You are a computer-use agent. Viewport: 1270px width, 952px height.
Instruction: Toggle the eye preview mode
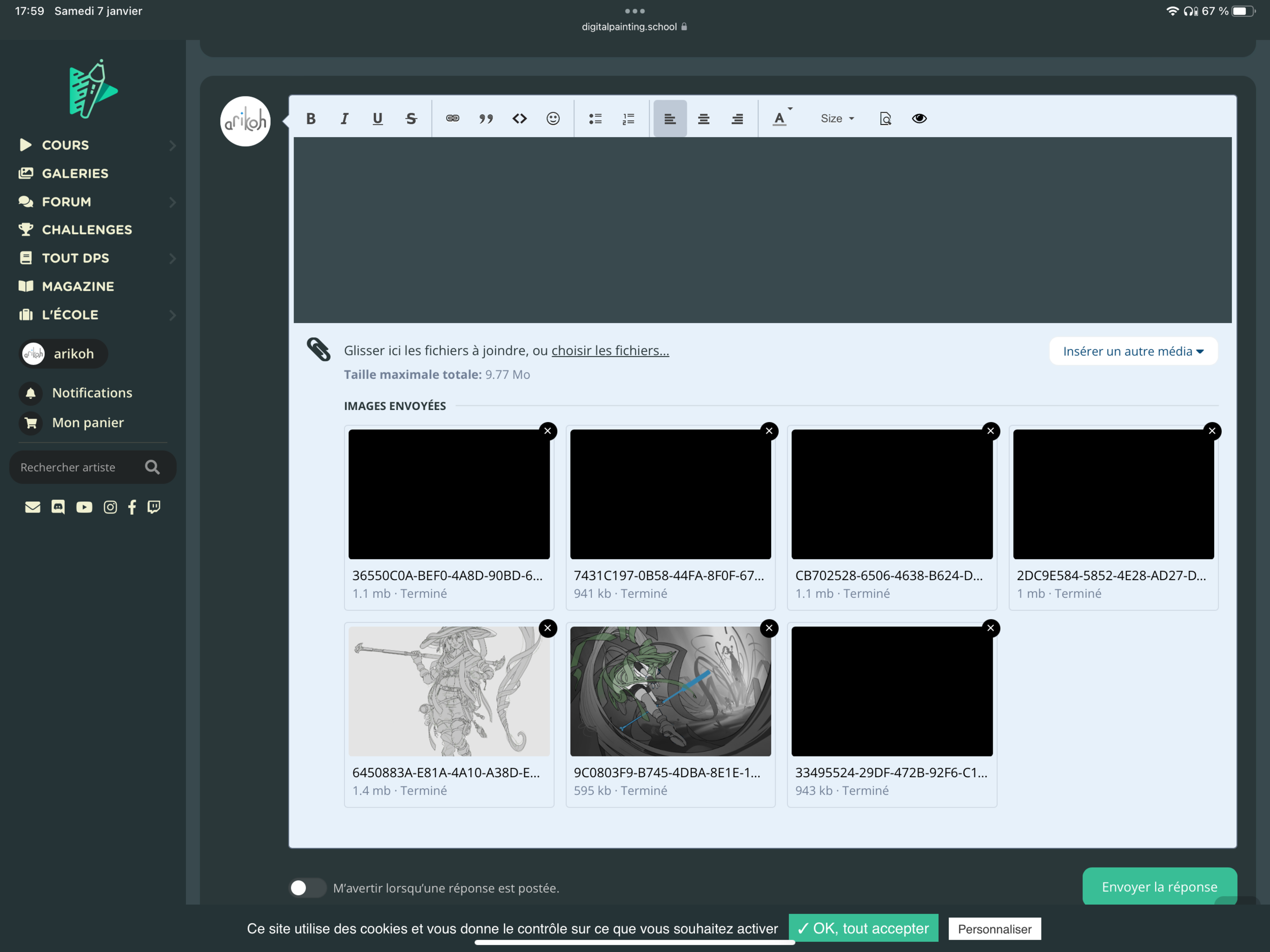(918, 118)
